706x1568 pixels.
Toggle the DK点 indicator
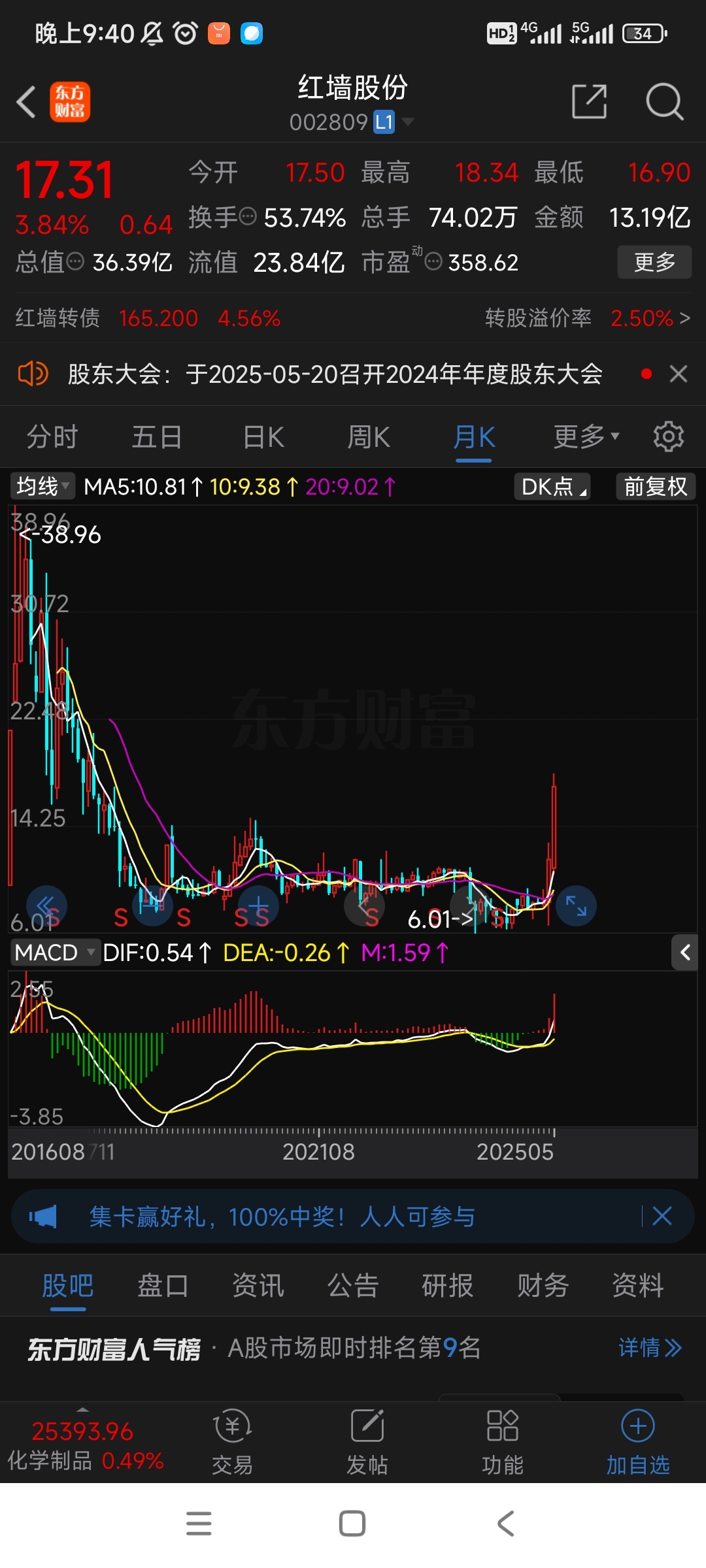click(x=552, y=486)
